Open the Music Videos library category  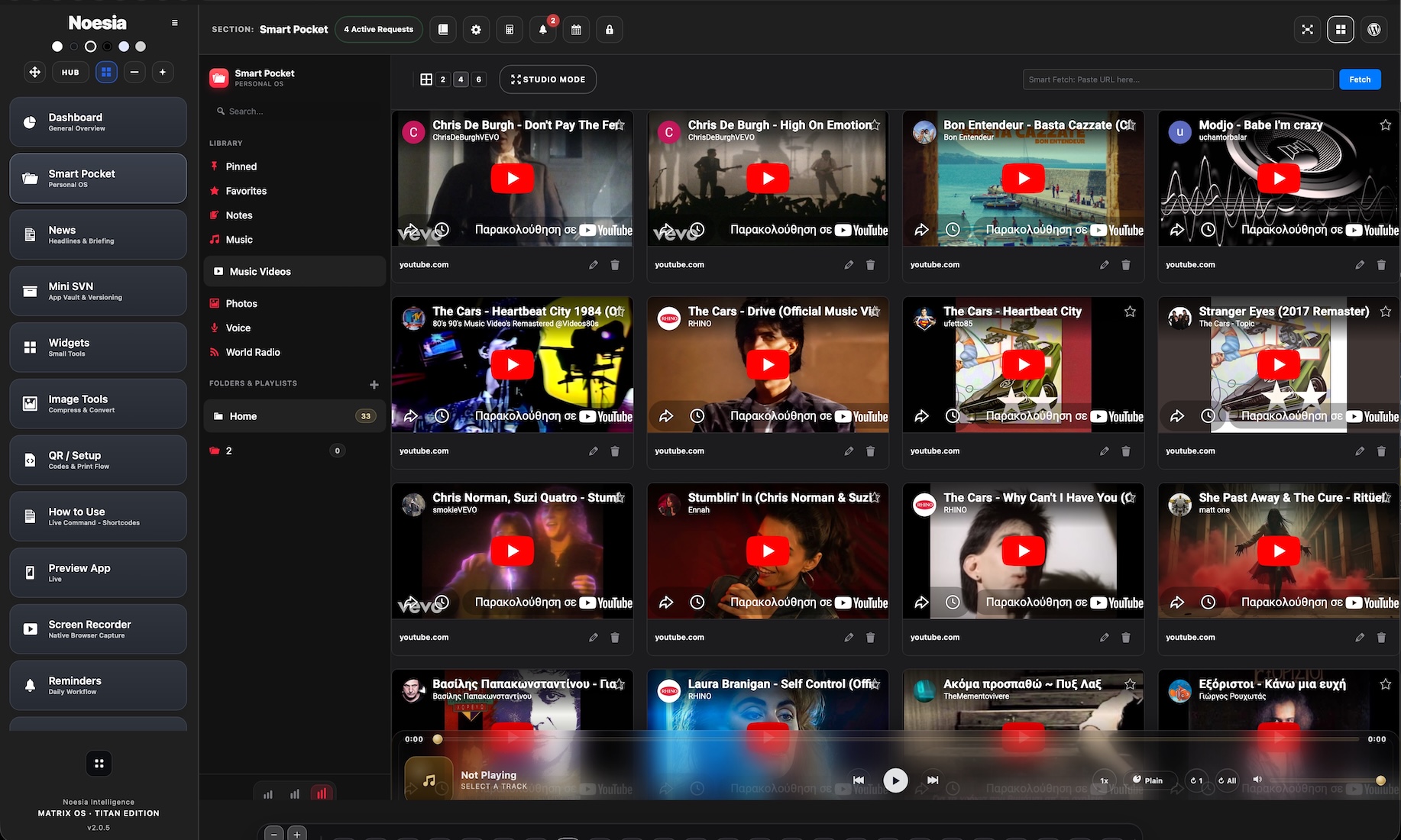295,272
